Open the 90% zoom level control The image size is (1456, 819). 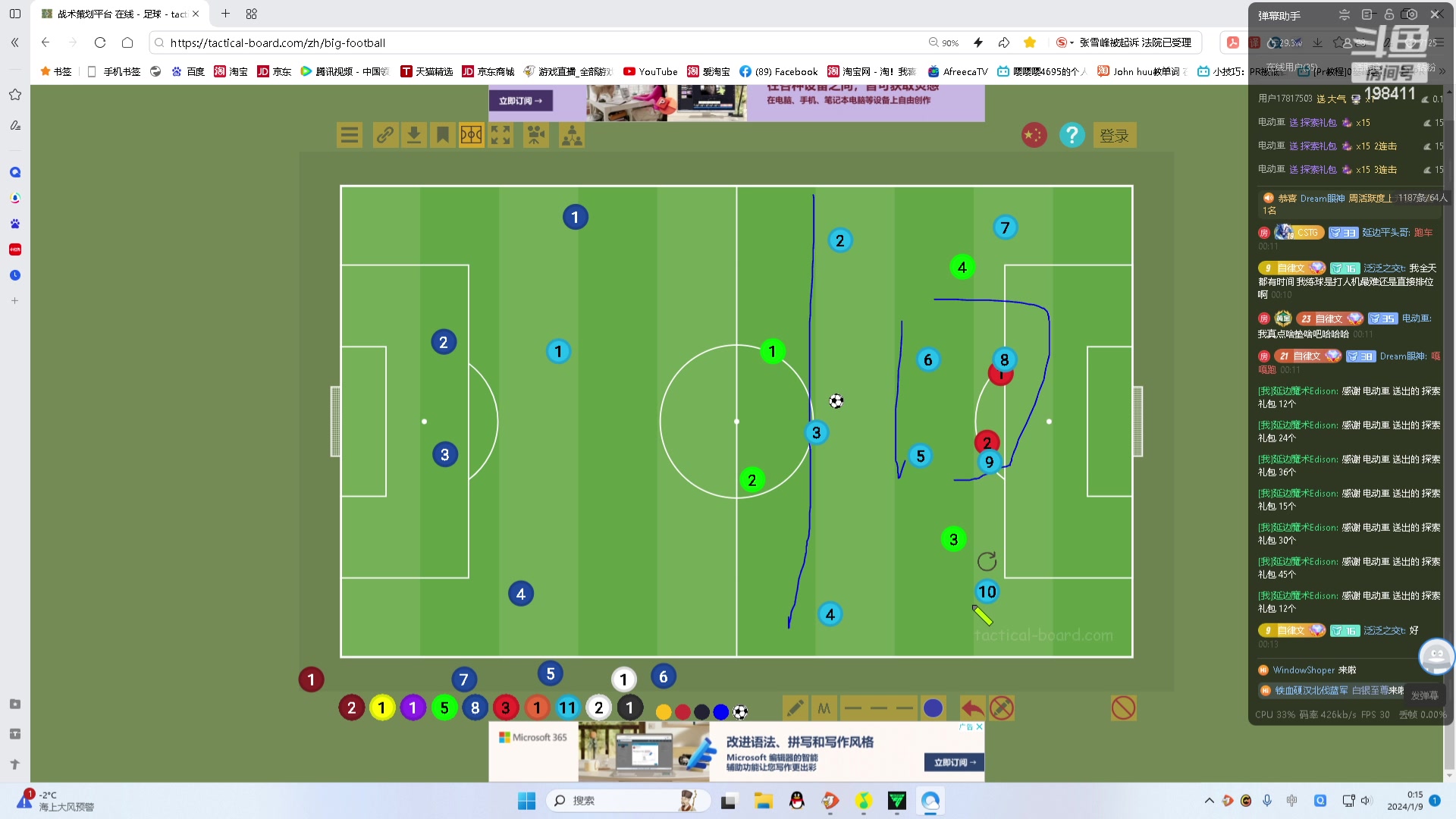pyautogui.click(x=944, y=42)
